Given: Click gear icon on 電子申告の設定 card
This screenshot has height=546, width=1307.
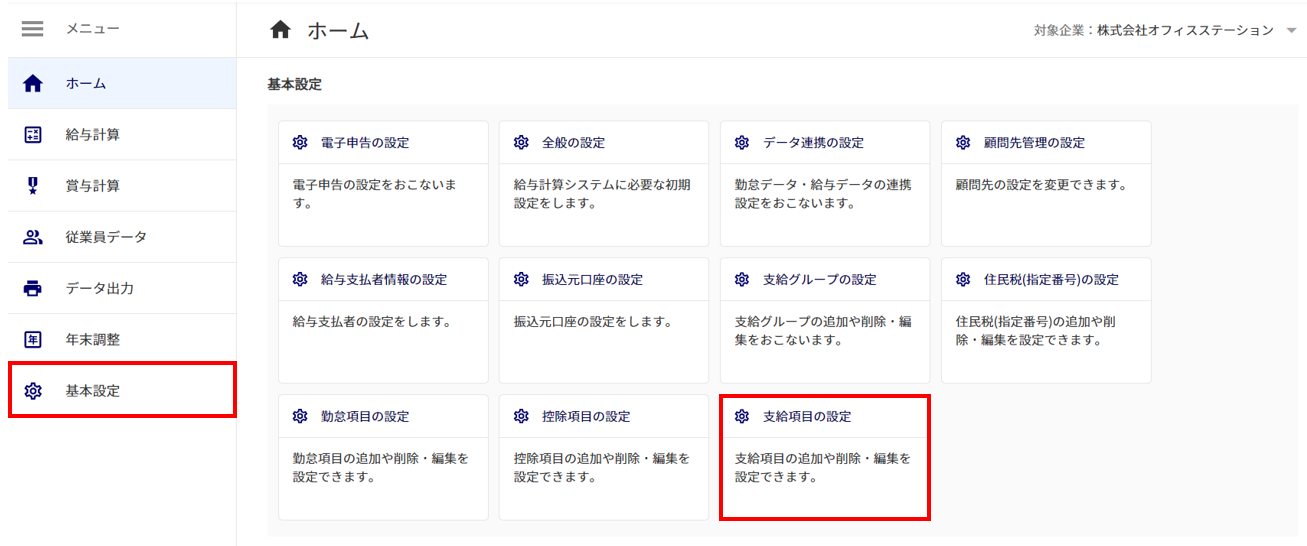Looking at the screenshot, I should pos(300,143).
